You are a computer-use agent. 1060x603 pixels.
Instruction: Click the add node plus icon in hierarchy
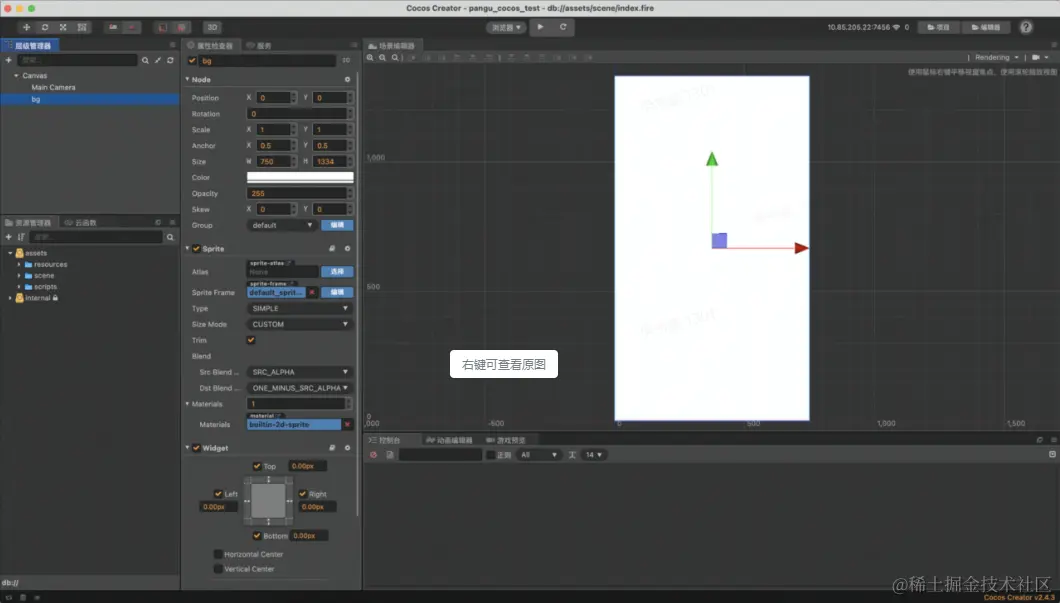(x=9, y=61)
